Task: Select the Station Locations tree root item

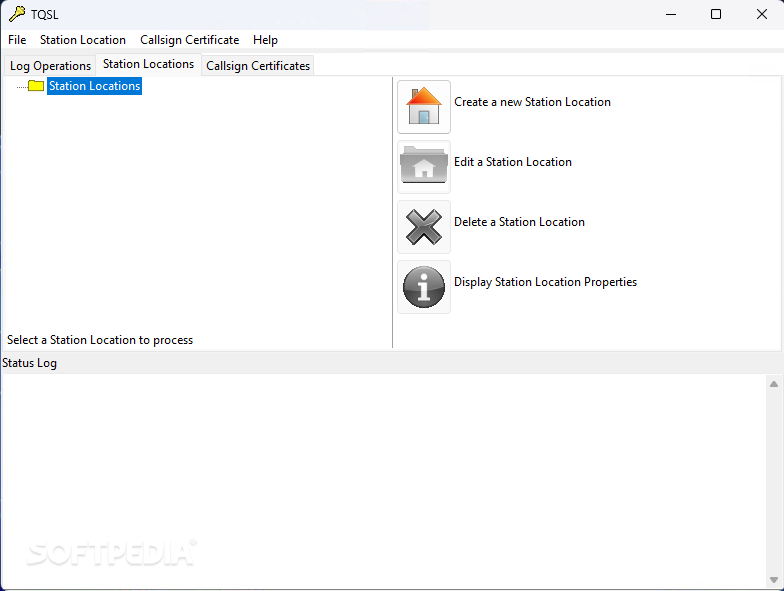Action: pyautogui.click(x=94, y=86)
